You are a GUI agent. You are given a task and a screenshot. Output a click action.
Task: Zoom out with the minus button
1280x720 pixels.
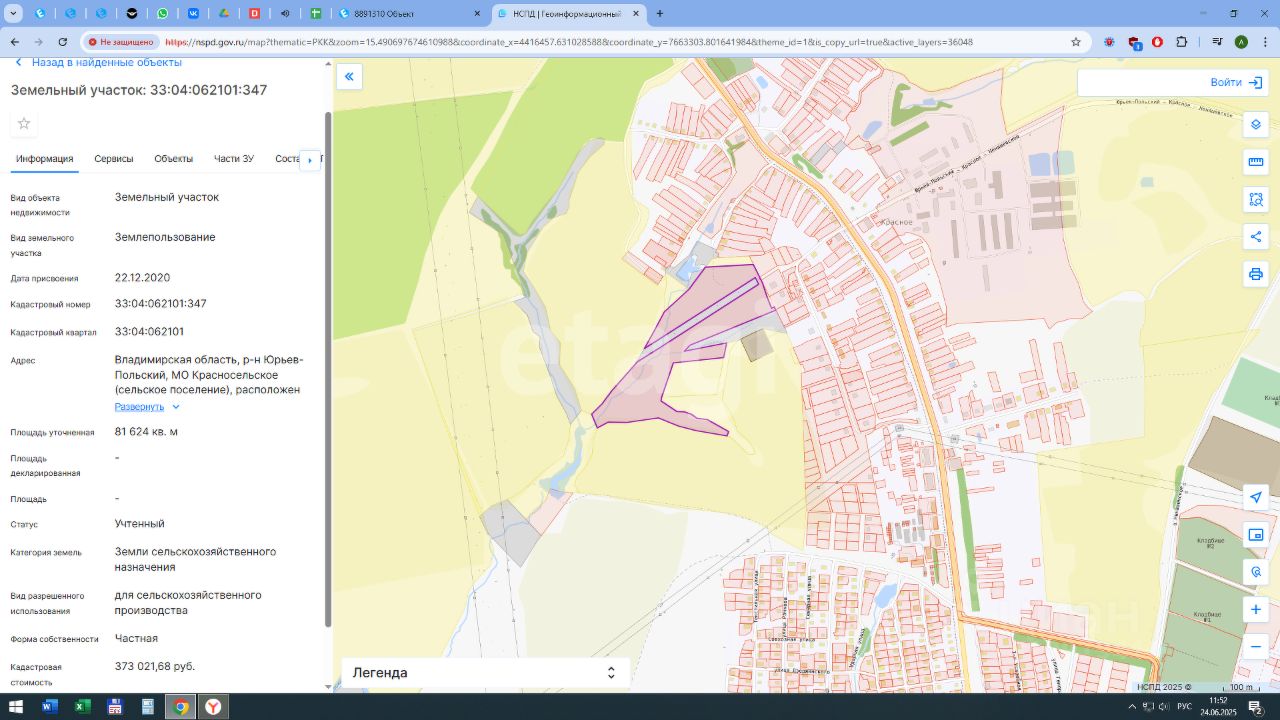(1255, 647)
